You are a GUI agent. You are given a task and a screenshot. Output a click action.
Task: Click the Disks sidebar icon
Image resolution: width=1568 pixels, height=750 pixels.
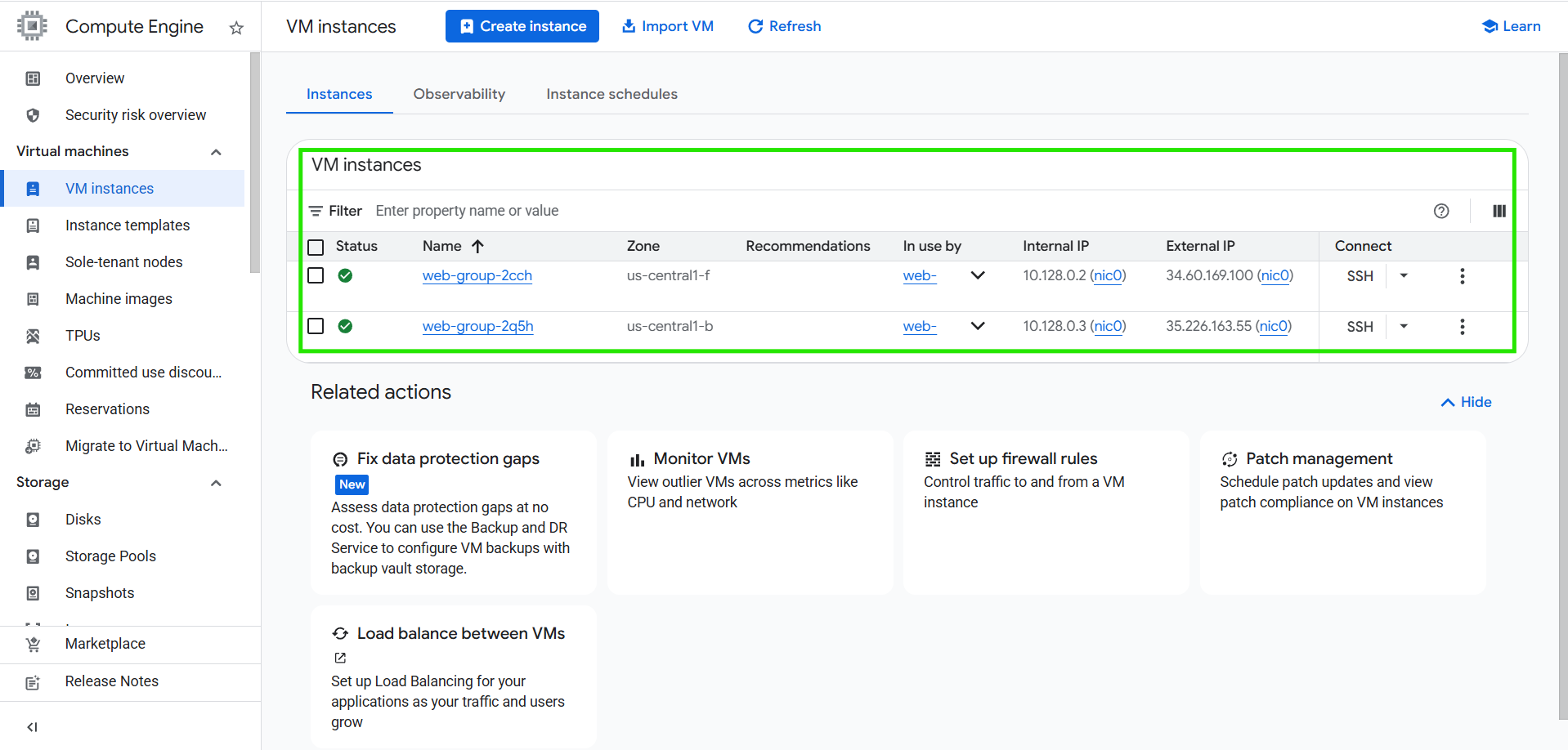click(33, 520)
